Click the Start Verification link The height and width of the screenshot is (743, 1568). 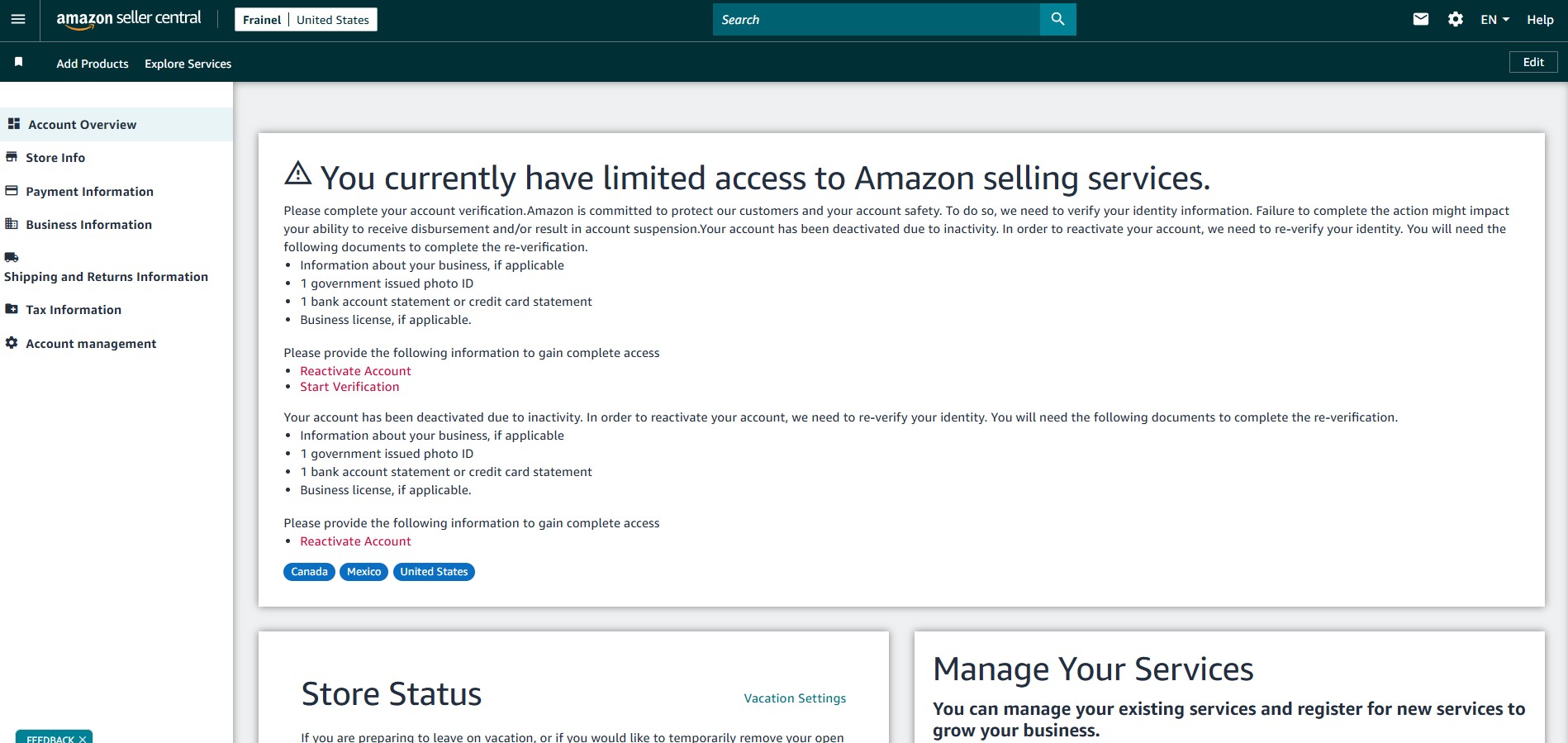pyautogui.click(x=349, y=387)
